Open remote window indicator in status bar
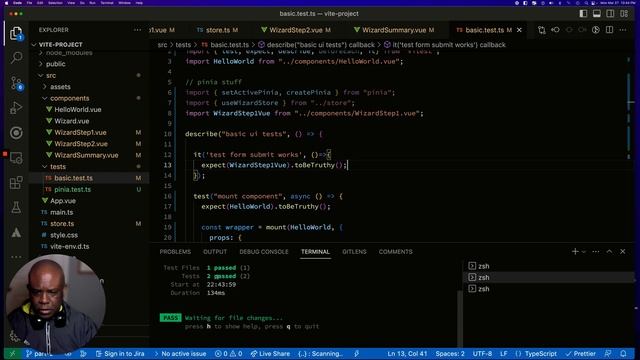640x360 pixels. [12, 353]
